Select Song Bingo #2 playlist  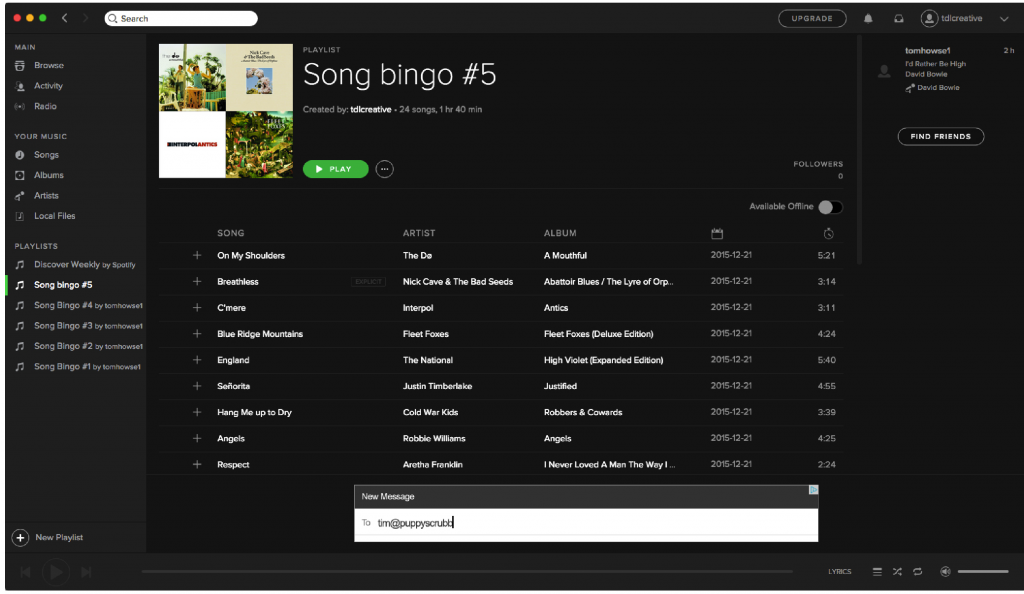point(88,345)
